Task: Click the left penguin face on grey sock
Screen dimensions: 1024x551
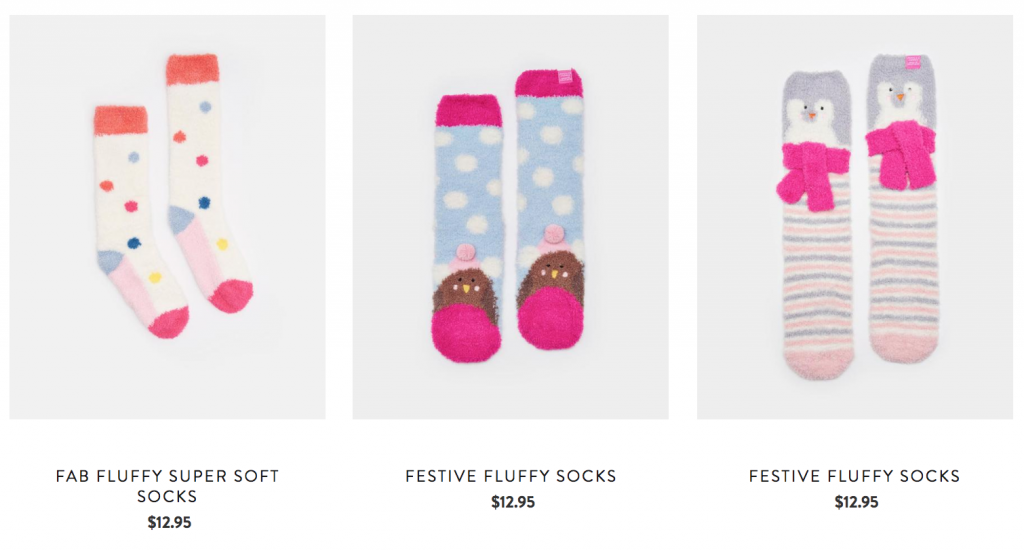Action: click(811, 116)
